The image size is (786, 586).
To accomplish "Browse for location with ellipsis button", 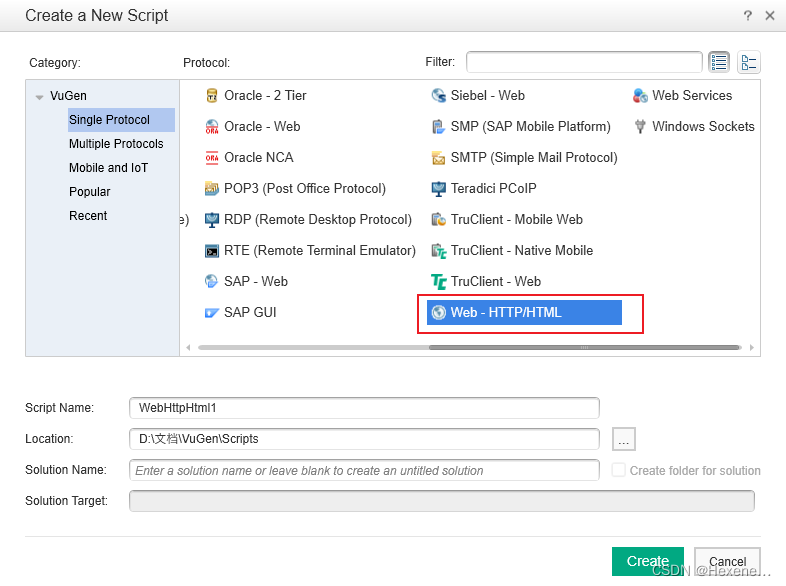I will [x=624, y=439].
